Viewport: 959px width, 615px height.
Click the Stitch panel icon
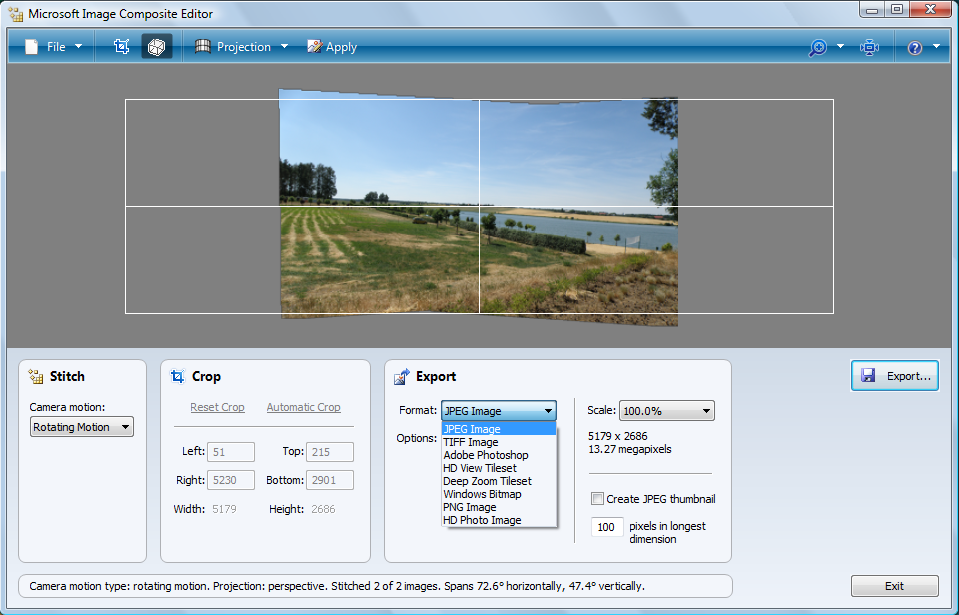tap(36, 377)
